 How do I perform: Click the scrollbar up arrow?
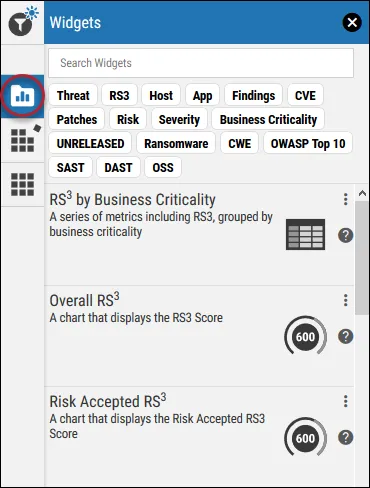(362, 193)
